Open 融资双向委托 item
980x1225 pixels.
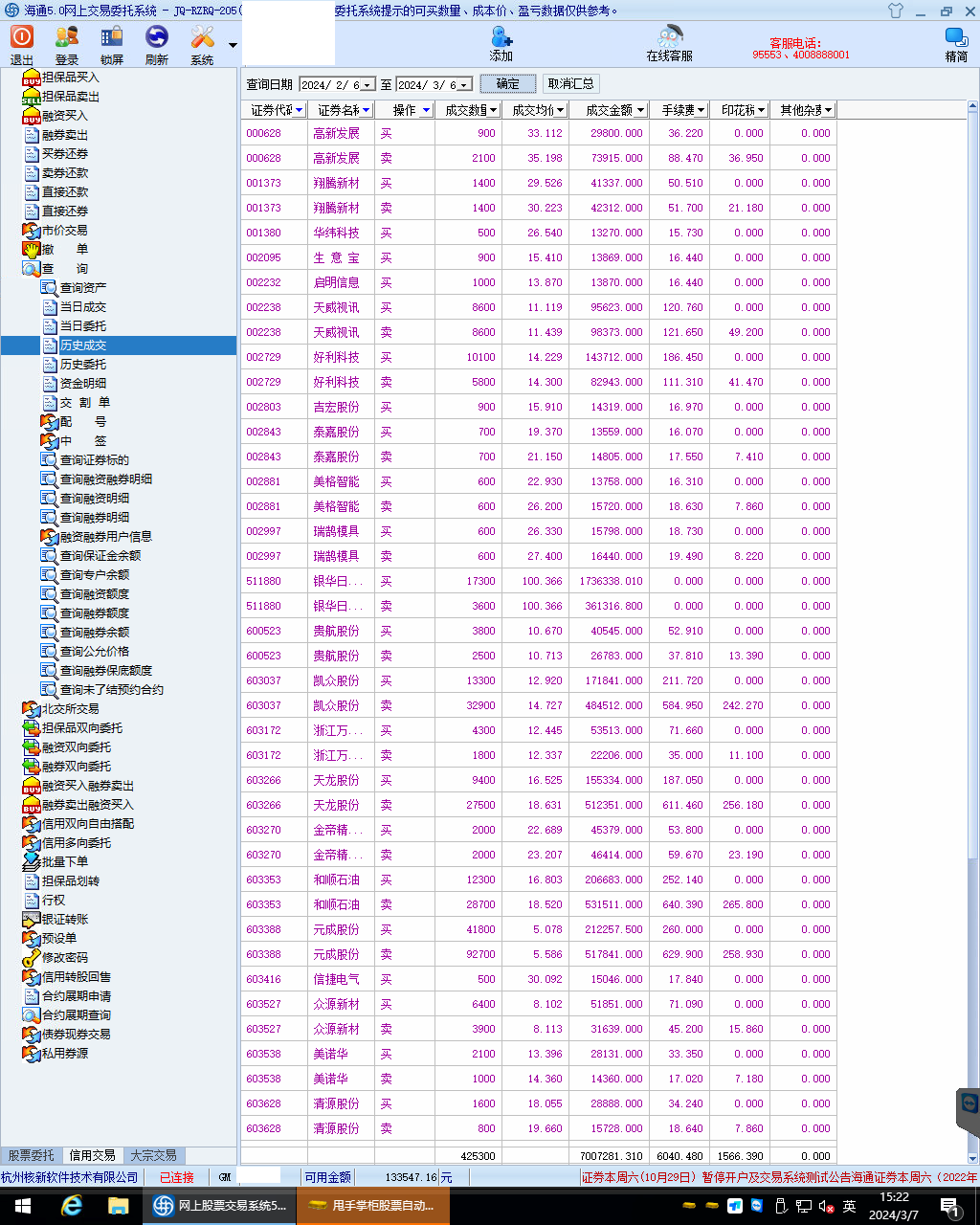pos(77,746)
